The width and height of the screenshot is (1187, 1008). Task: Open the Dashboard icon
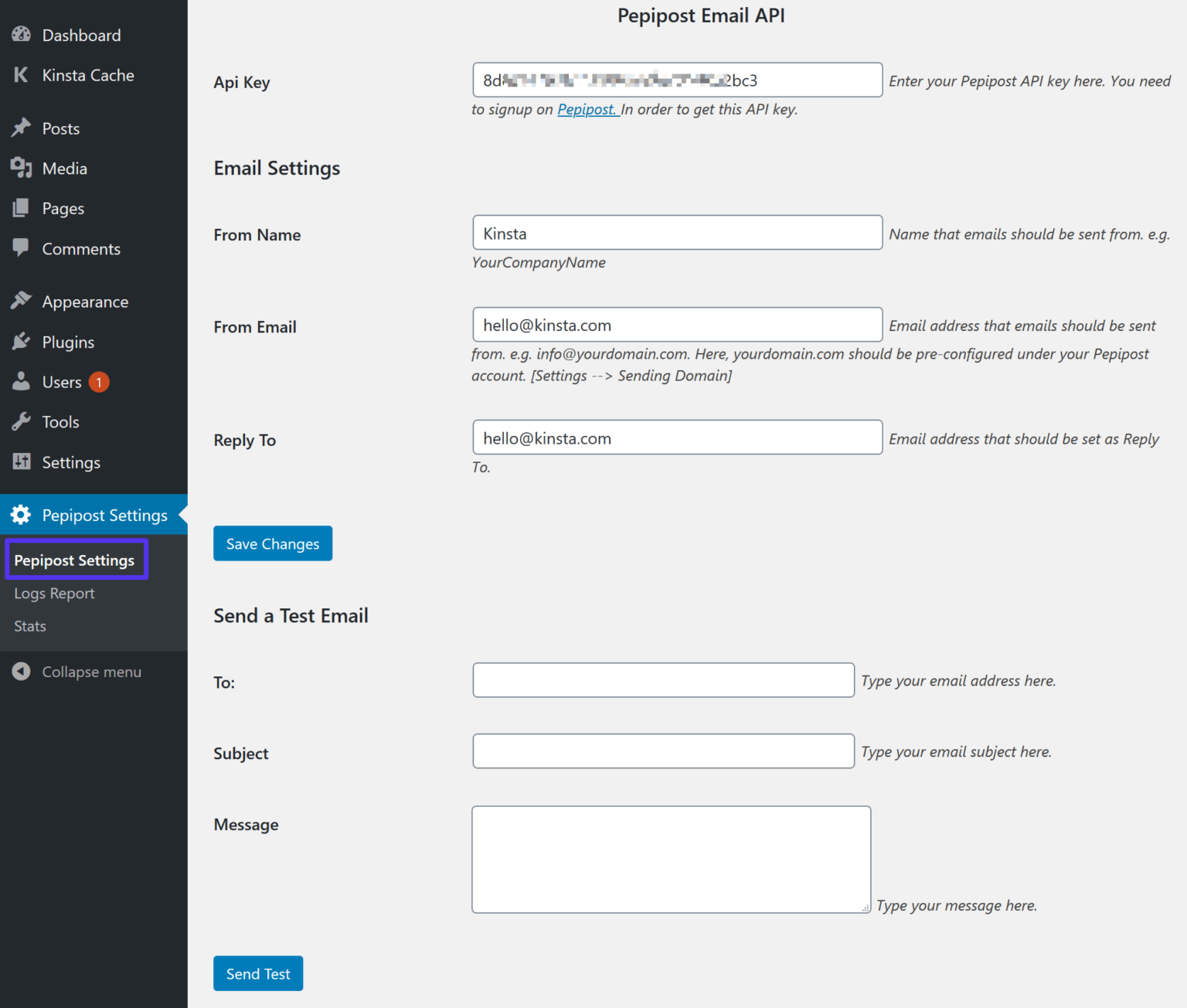pyautogui.click(x=21, y=35)
